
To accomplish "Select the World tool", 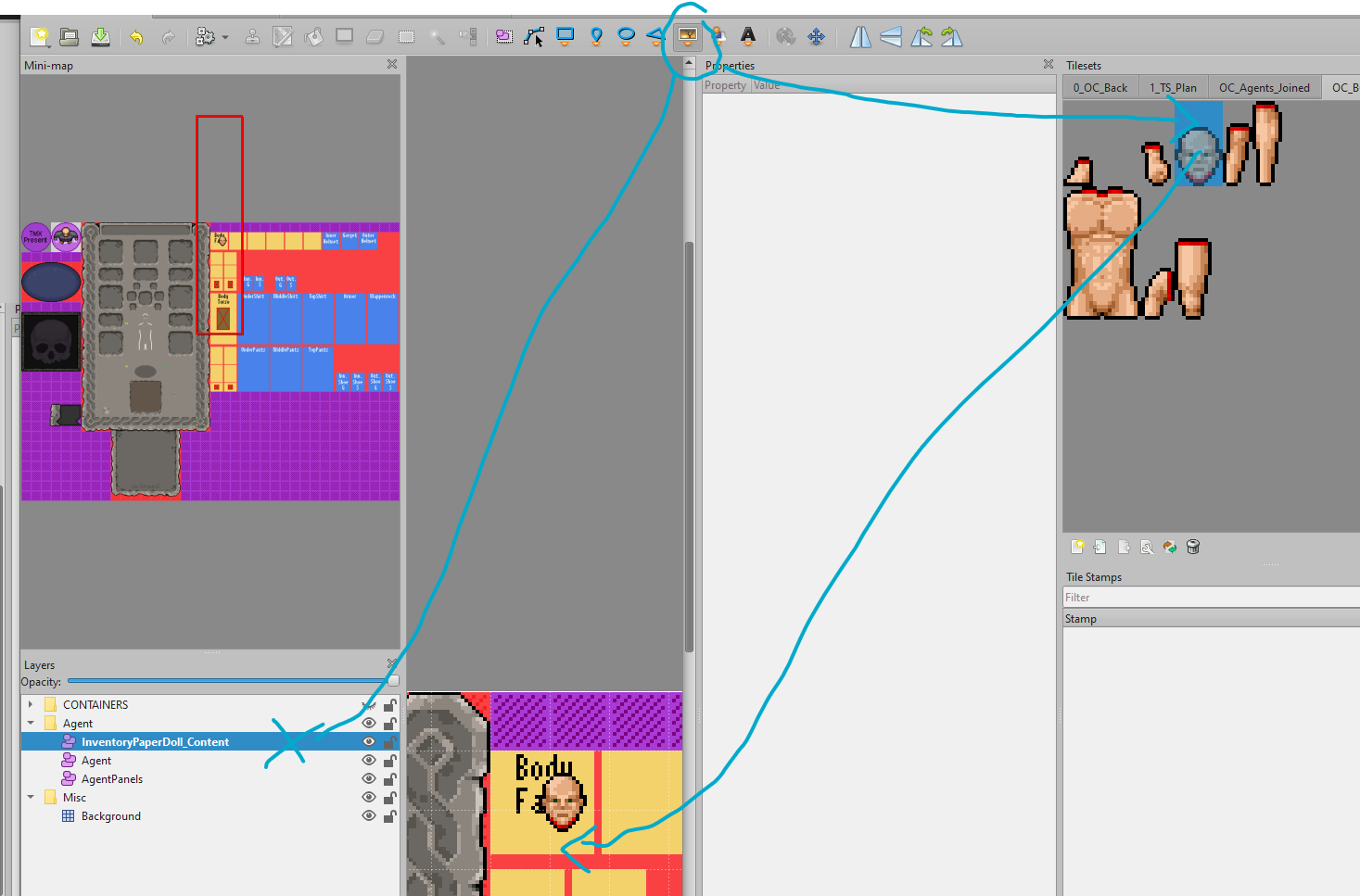I will pos(785,37).
